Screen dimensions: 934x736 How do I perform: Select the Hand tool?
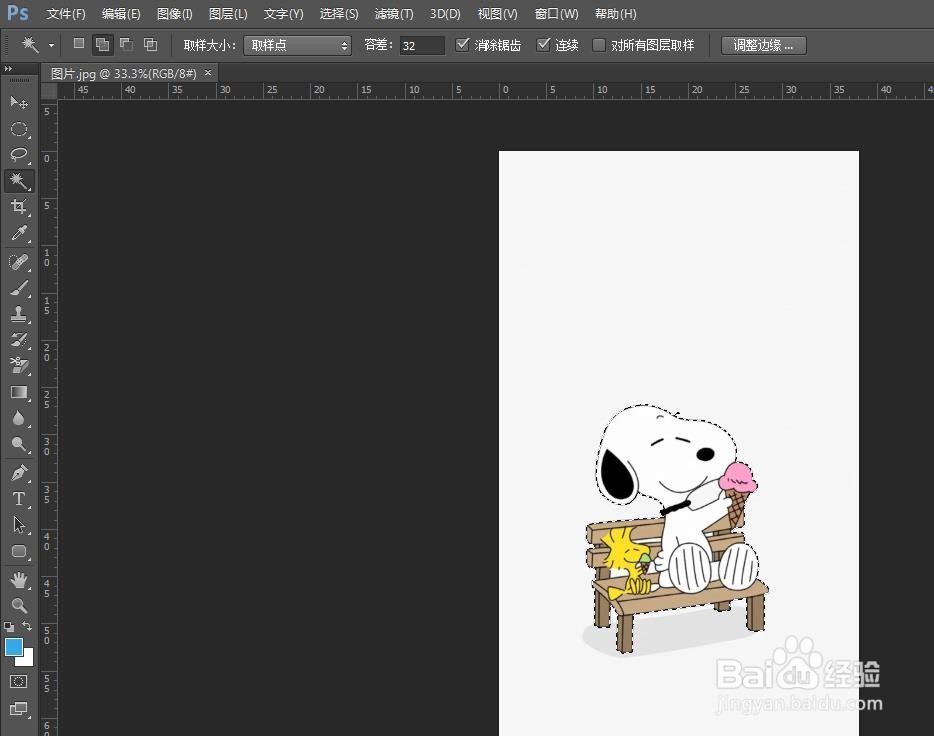19,579
